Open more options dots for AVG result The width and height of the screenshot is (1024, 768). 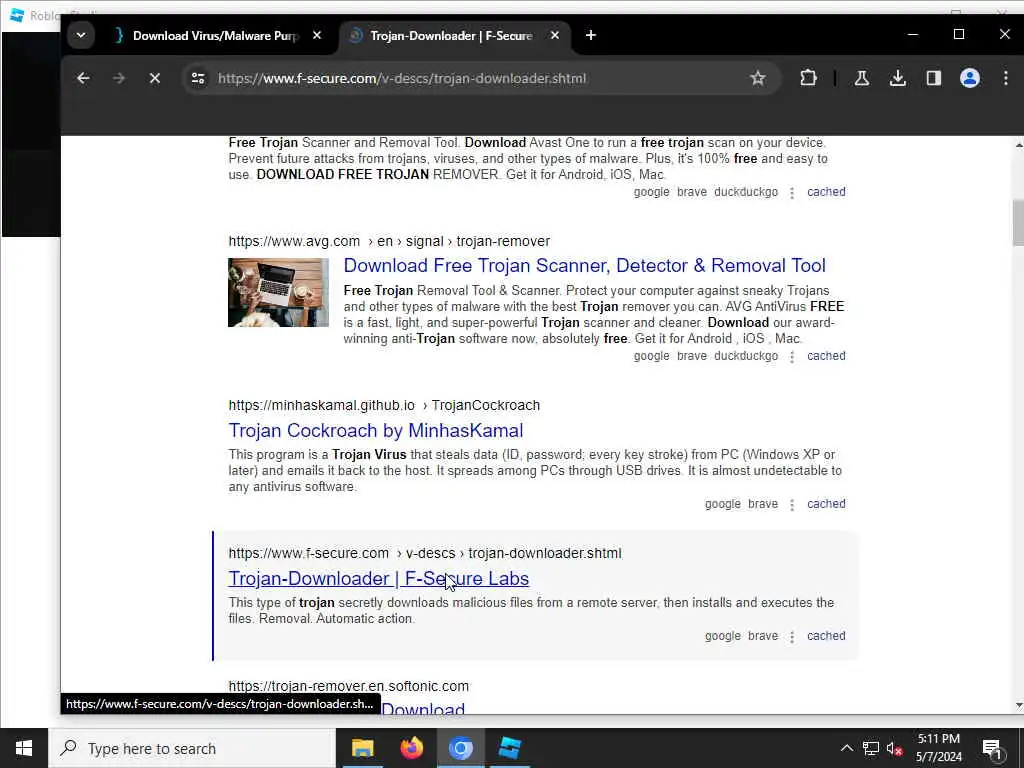click(x=792, y=357)
